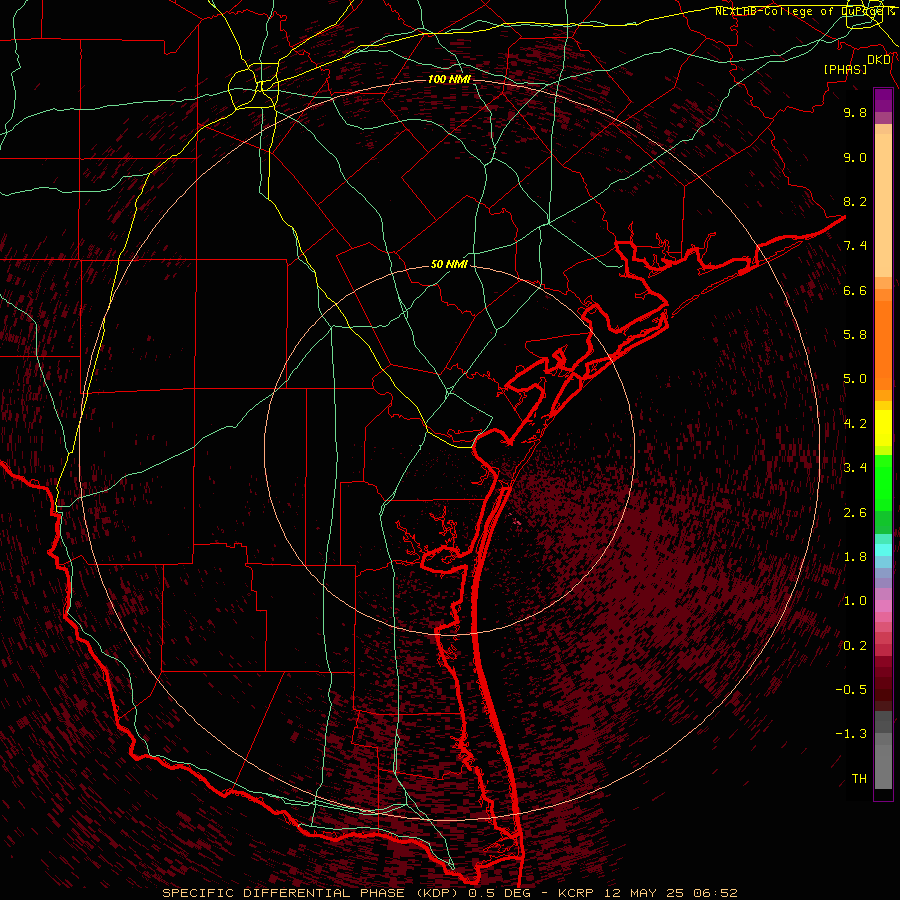Click the TH label on the color scale

[x=859, y=779]
